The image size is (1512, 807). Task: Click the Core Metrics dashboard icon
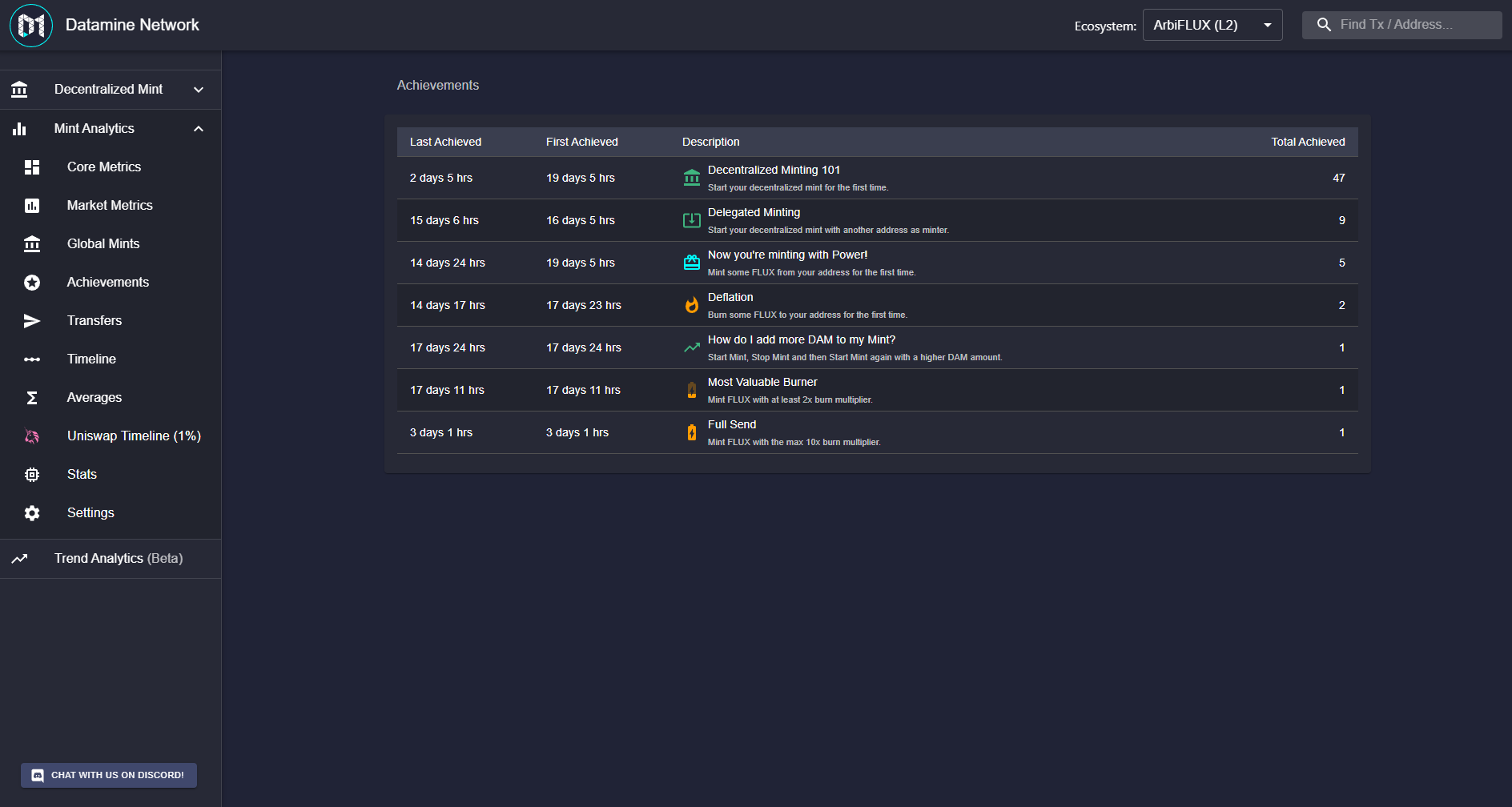coord(32,167)
